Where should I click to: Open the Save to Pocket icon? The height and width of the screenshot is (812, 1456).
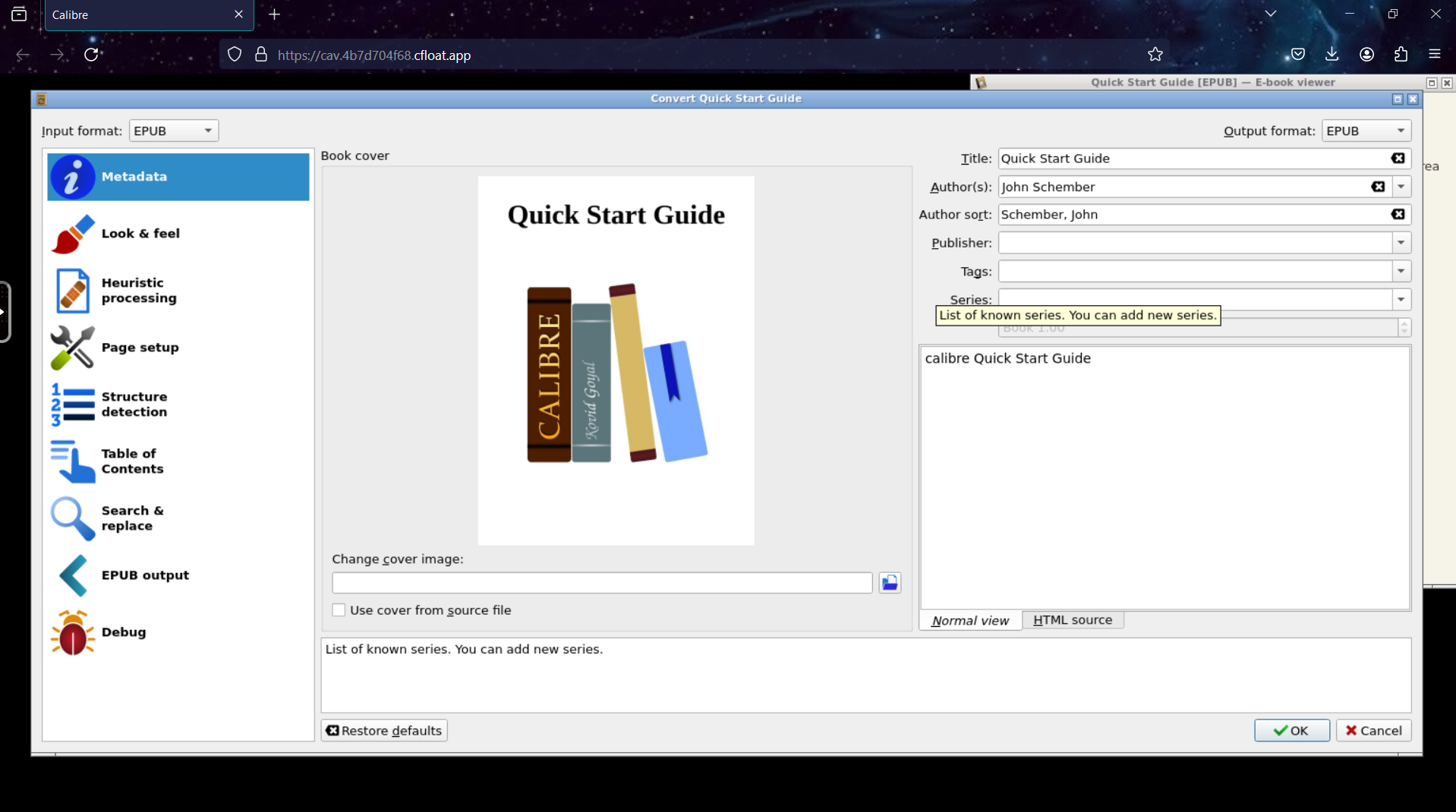1298,55
